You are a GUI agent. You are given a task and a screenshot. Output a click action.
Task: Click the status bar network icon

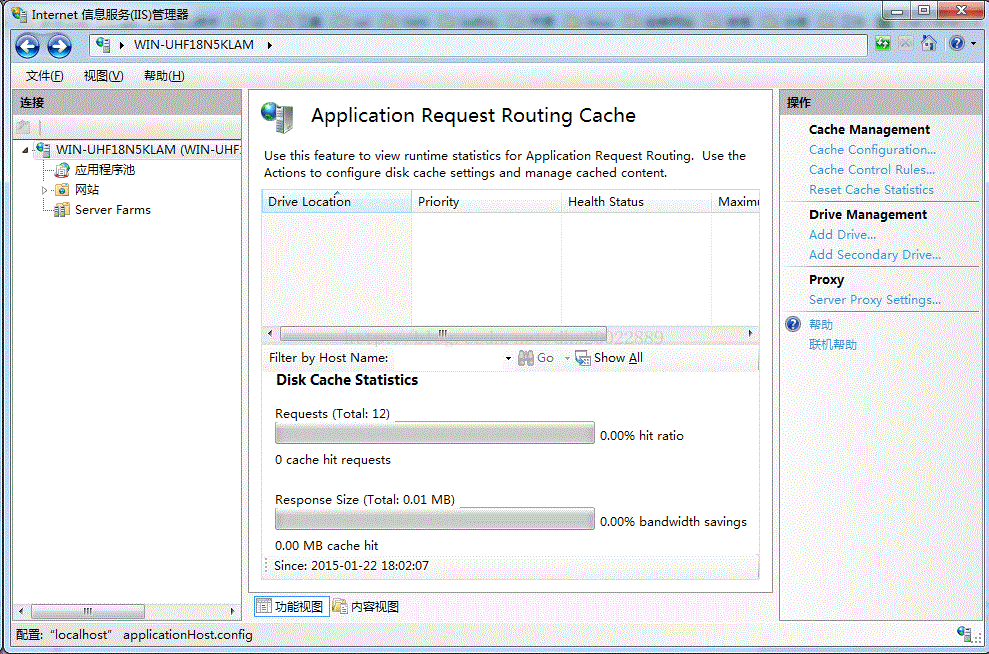[x=964, y=633]
